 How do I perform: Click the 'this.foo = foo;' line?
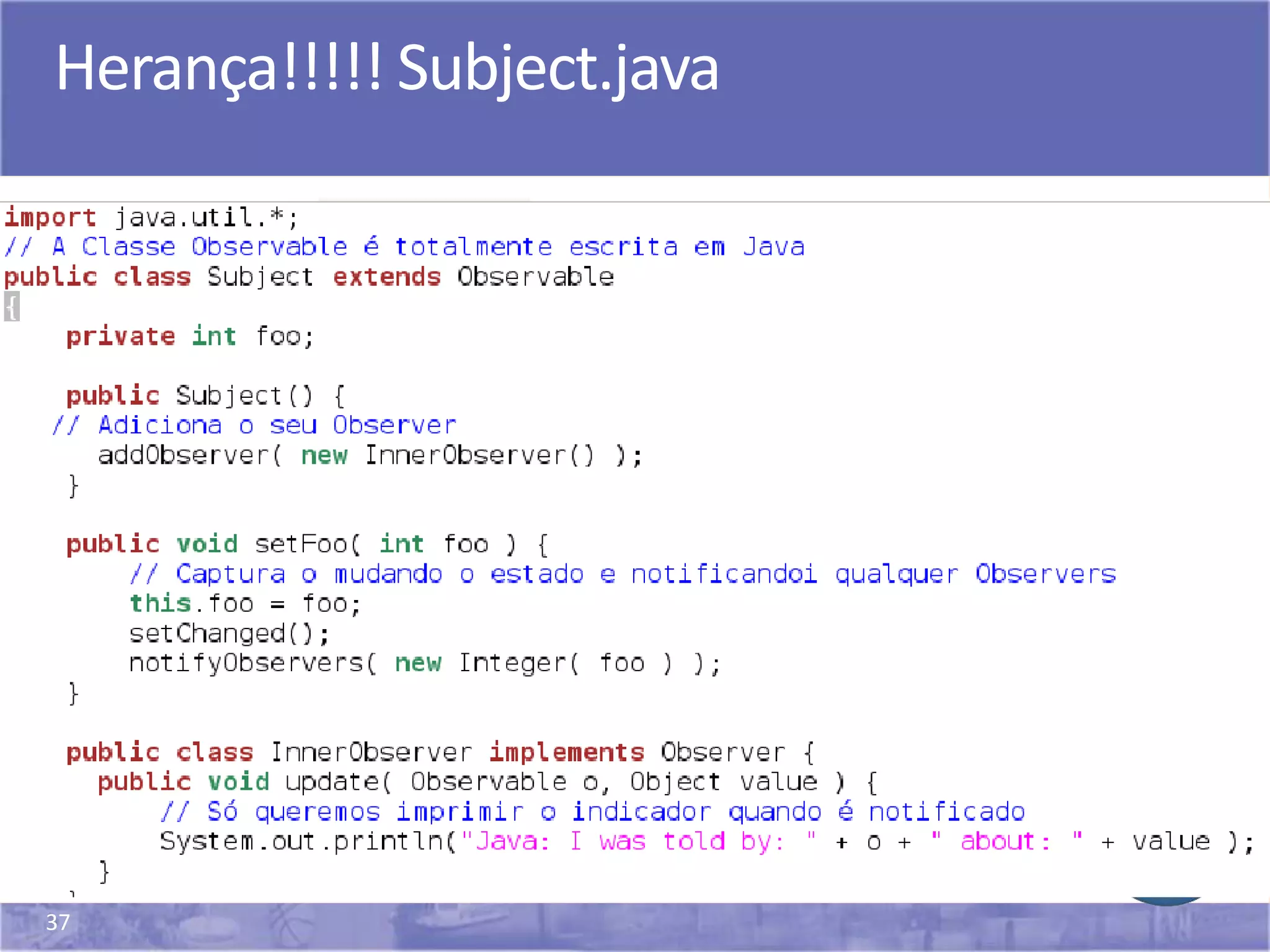[245, 603]
